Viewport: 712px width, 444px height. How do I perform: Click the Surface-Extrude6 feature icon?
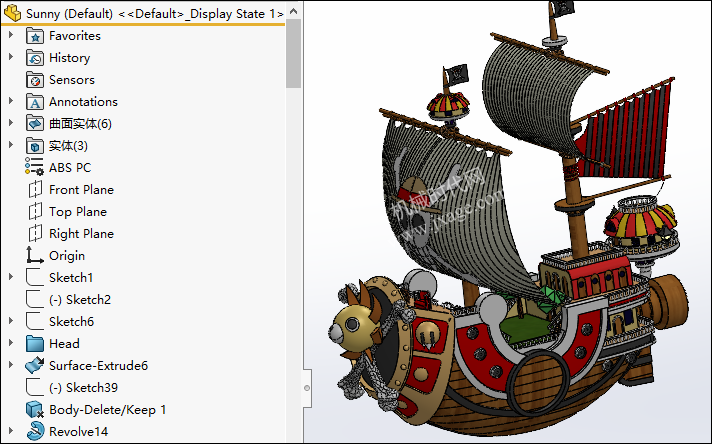35,365
